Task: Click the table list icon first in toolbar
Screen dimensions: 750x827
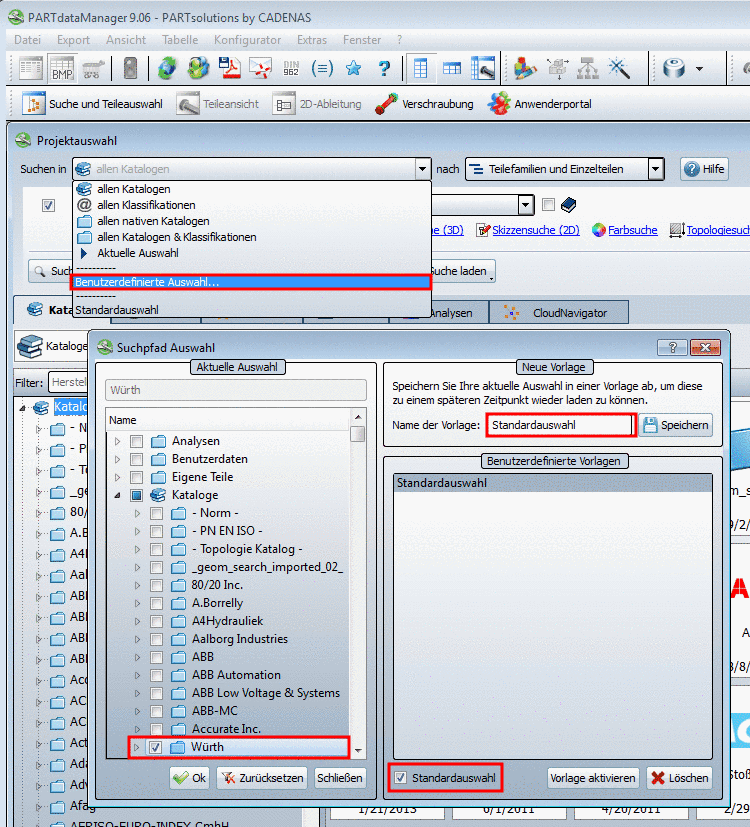Action: (x=31, y=69)
